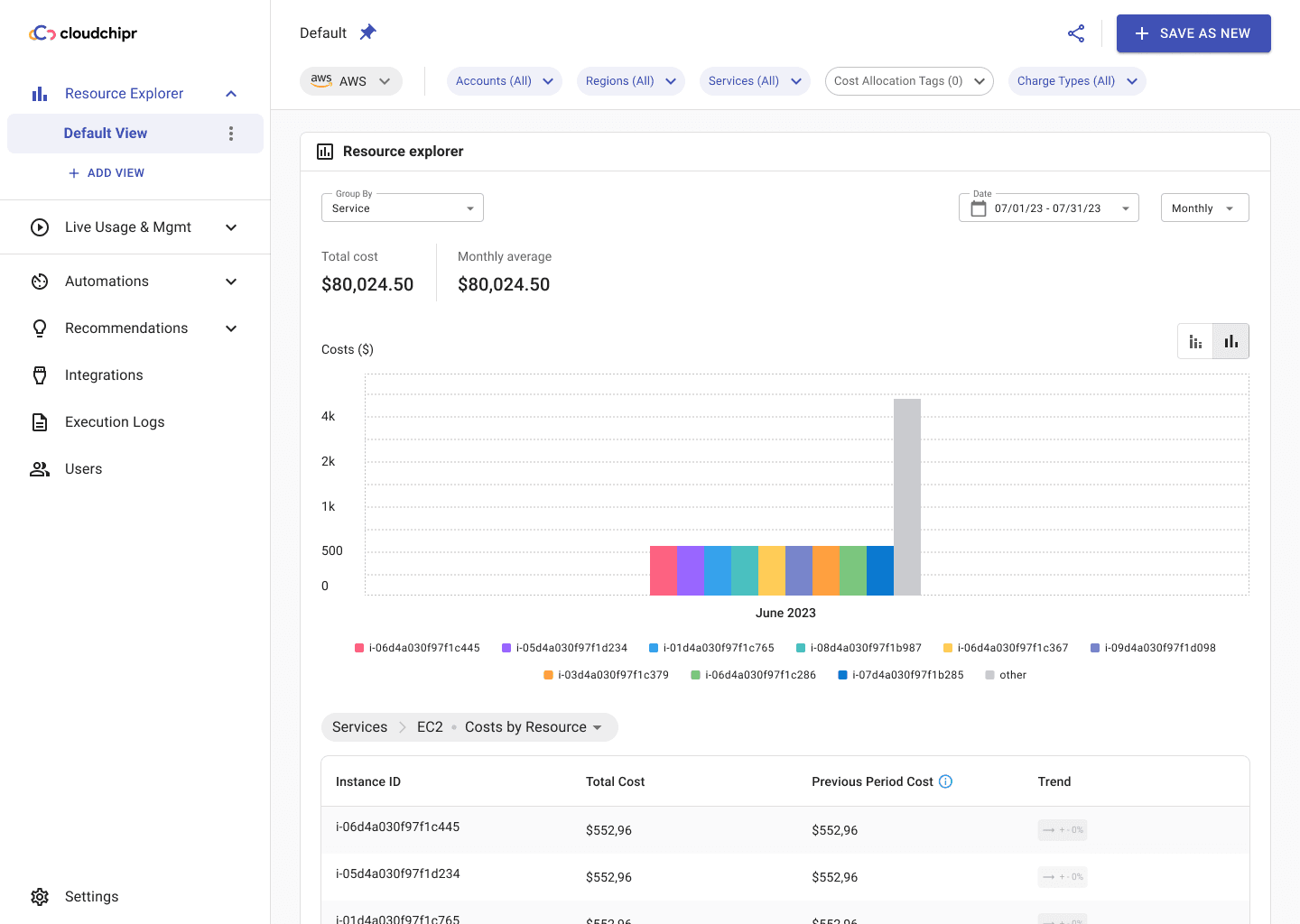Screen dimensions: 1300x924
Task: Click the Integrations plug icon
Action: 40,375
